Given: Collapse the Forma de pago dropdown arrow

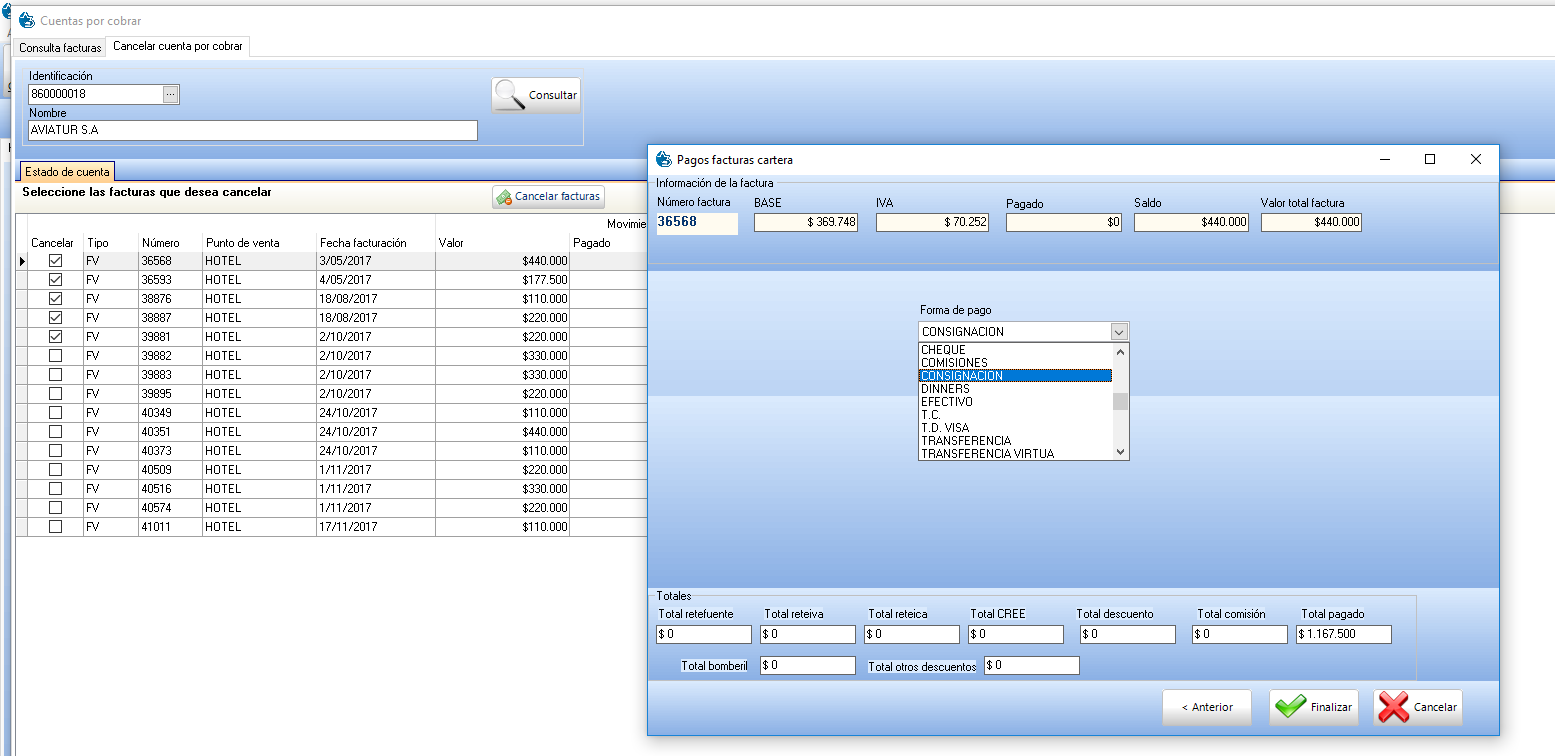Looking at the screenshot, I should 1119,332.
